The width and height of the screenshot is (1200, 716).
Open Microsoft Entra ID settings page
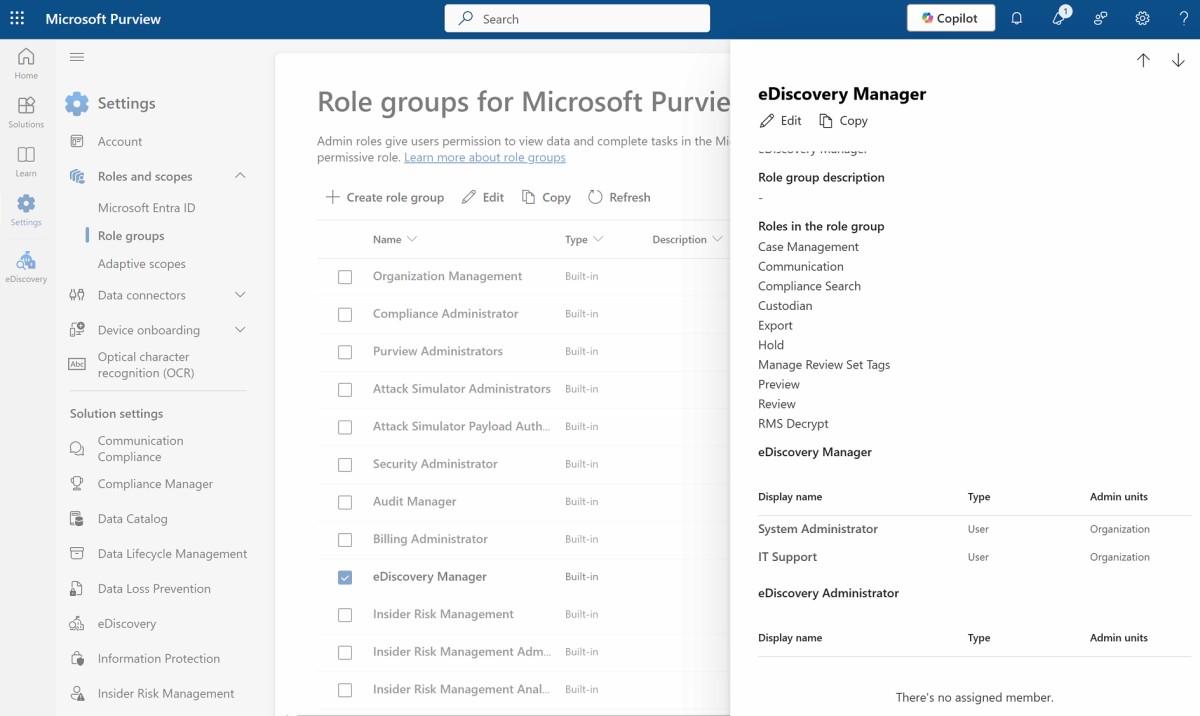147,208
